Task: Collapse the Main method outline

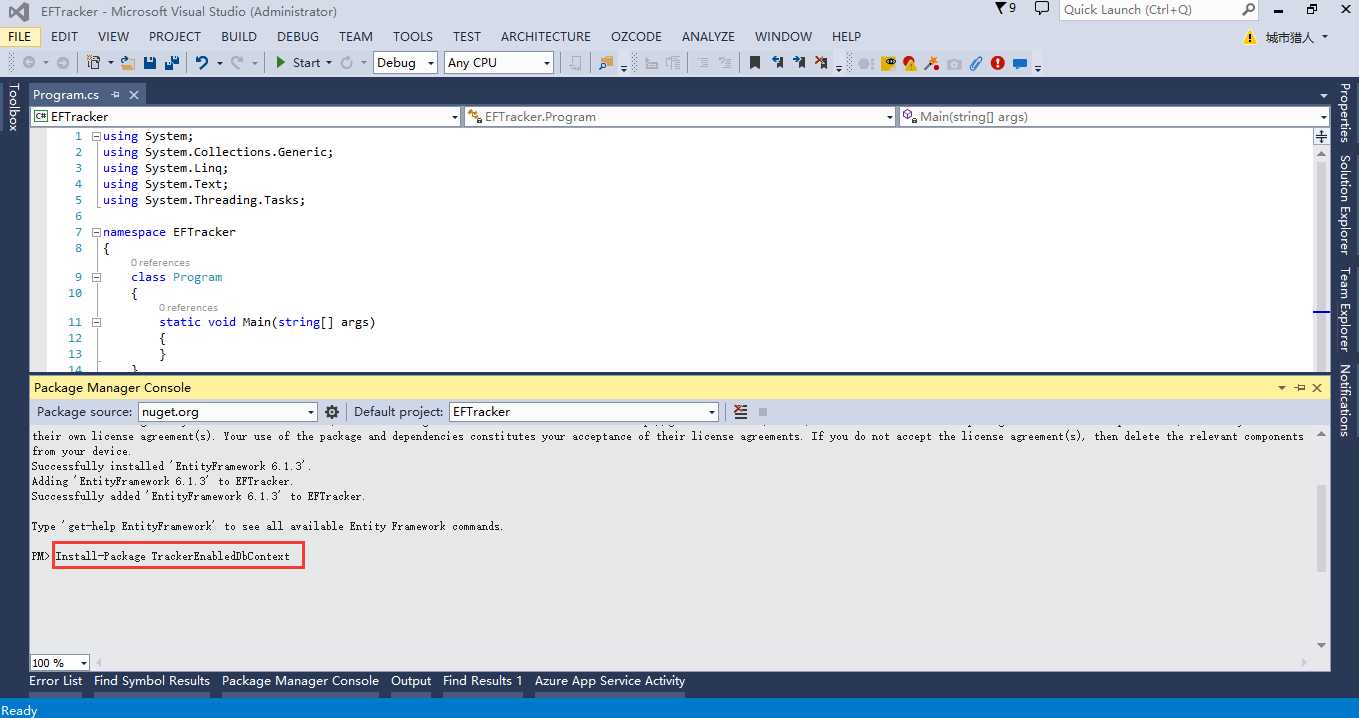Action: (x=96, y=322)
